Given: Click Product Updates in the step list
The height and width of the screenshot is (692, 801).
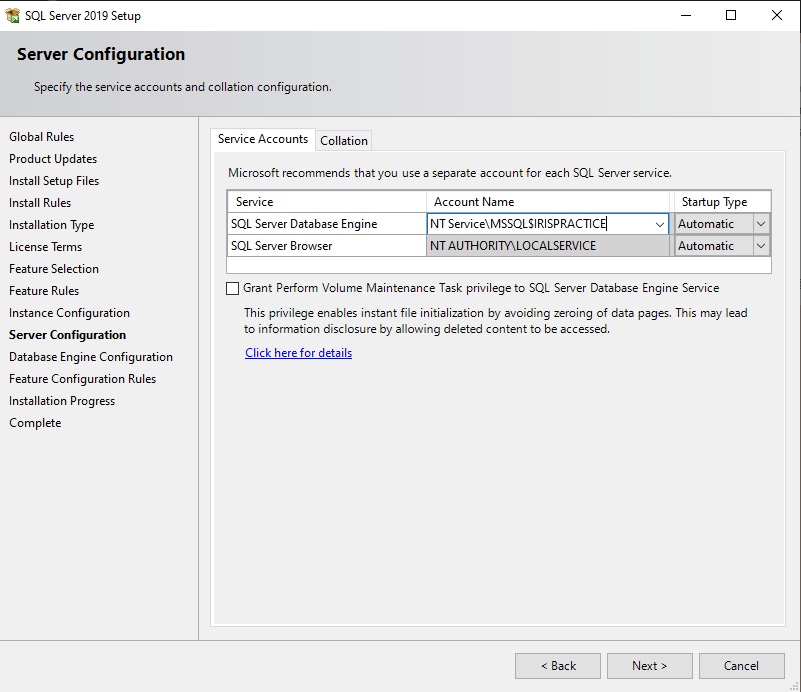Looking at the screenshot, I should coord(53,159).
